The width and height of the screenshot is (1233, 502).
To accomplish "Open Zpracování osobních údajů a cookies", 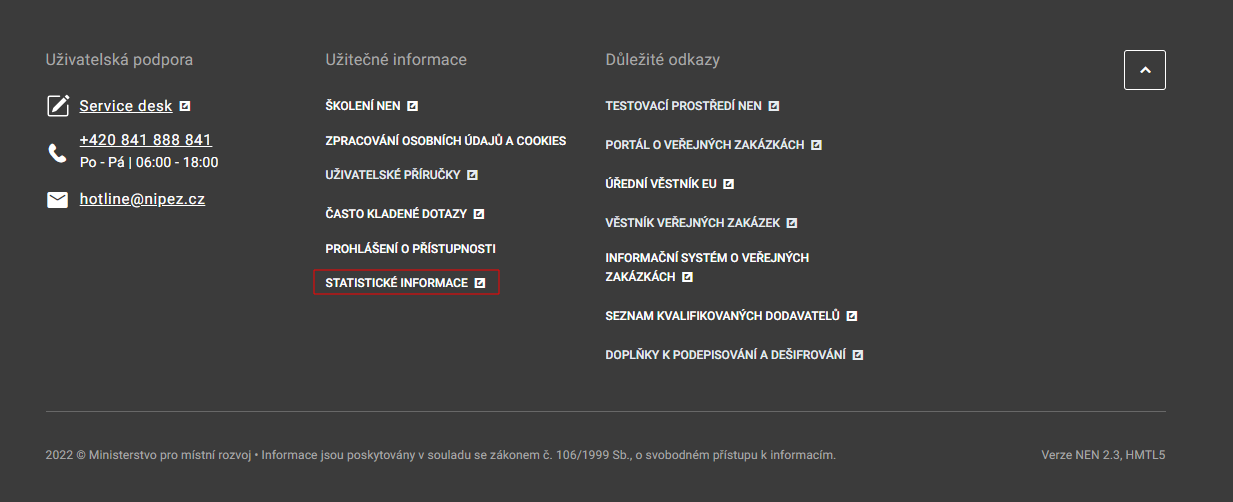I will [x=446, y=141].
